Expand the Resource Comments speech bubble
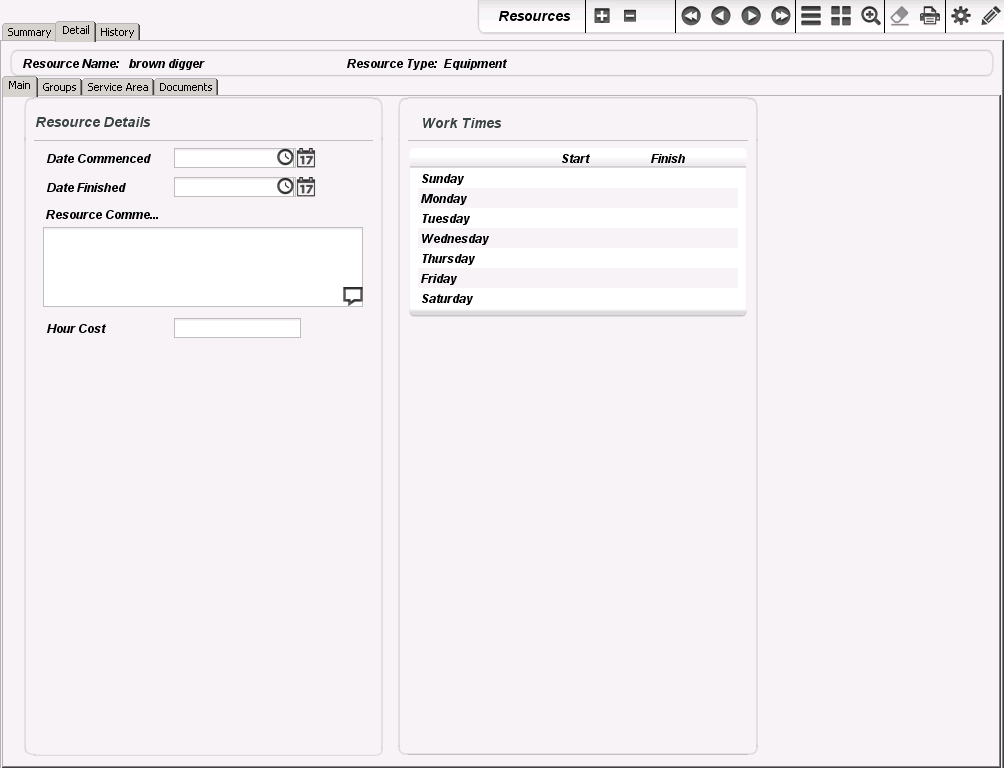The width and height of the screenshot is (1004, 768). point(352,296)
